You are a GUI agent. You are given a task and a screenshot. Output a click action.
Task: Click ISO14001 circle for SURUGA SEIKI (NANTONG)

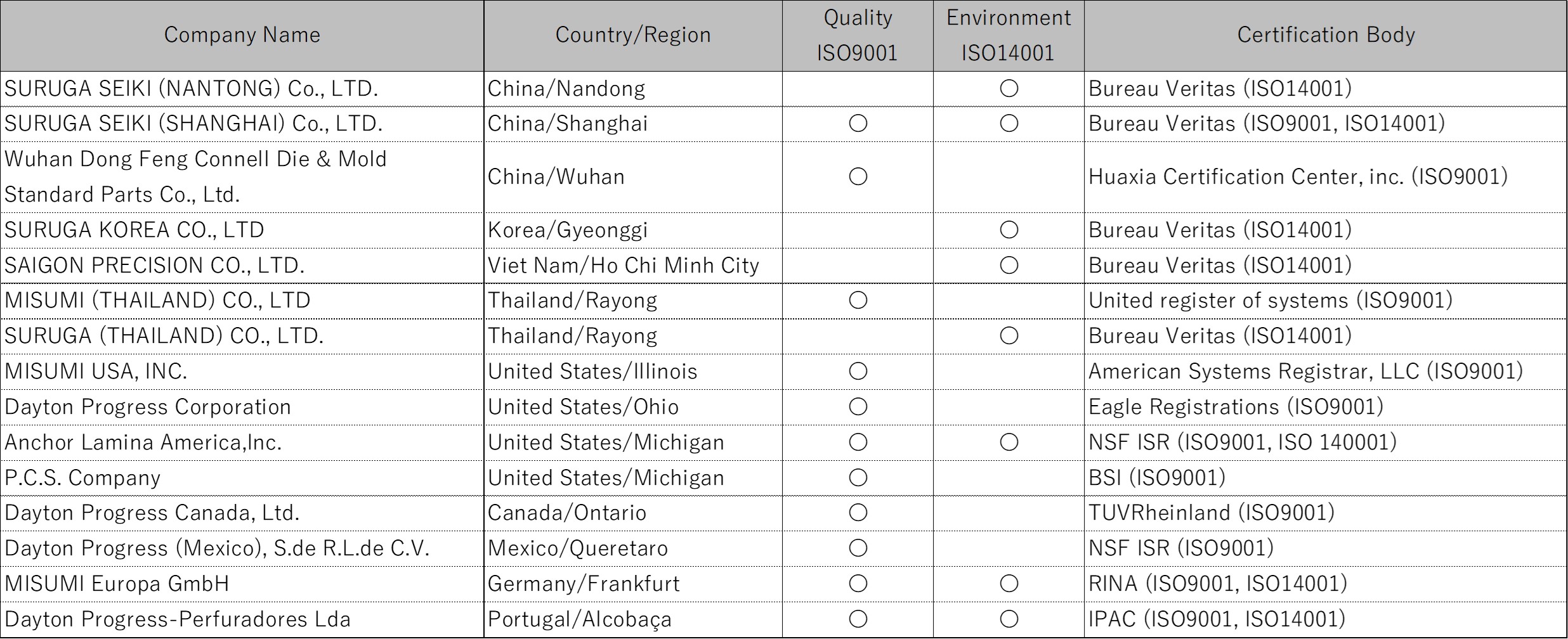point(1009,88)
